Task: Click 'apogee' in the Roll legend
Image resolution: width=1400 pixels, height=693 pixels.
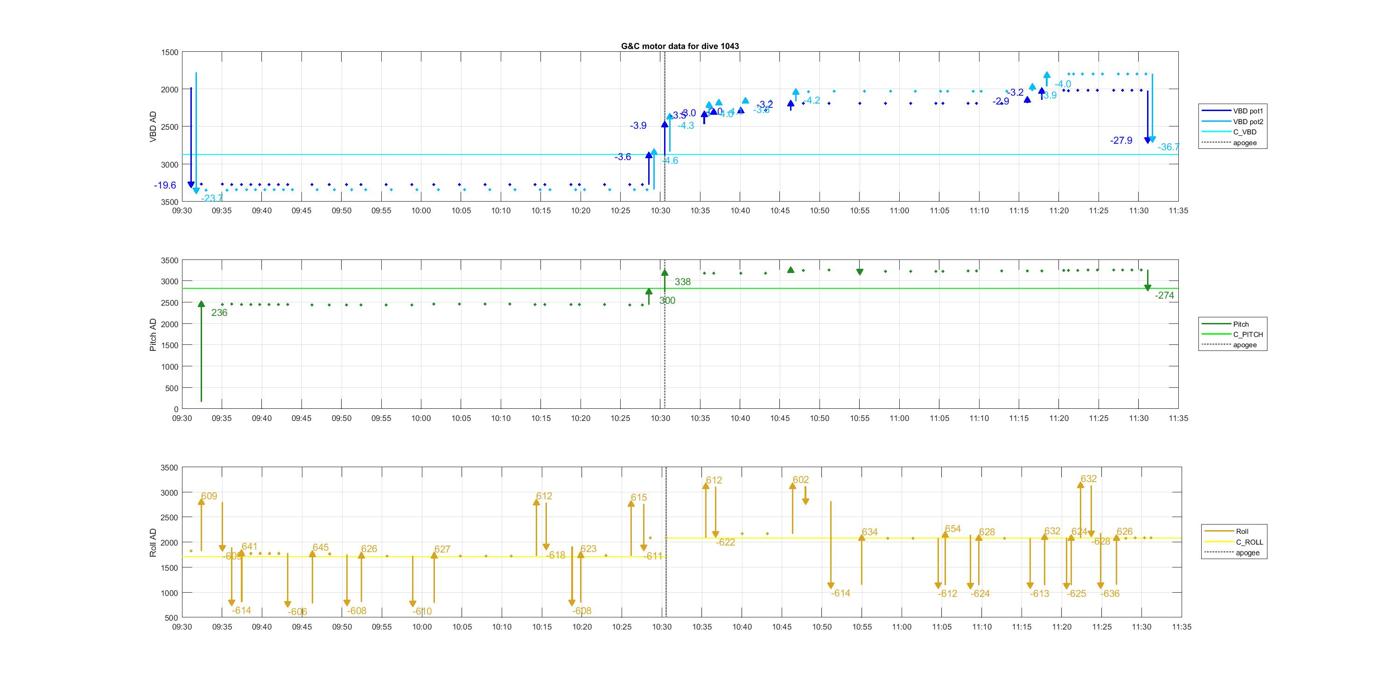Action: coord(1248,553)
